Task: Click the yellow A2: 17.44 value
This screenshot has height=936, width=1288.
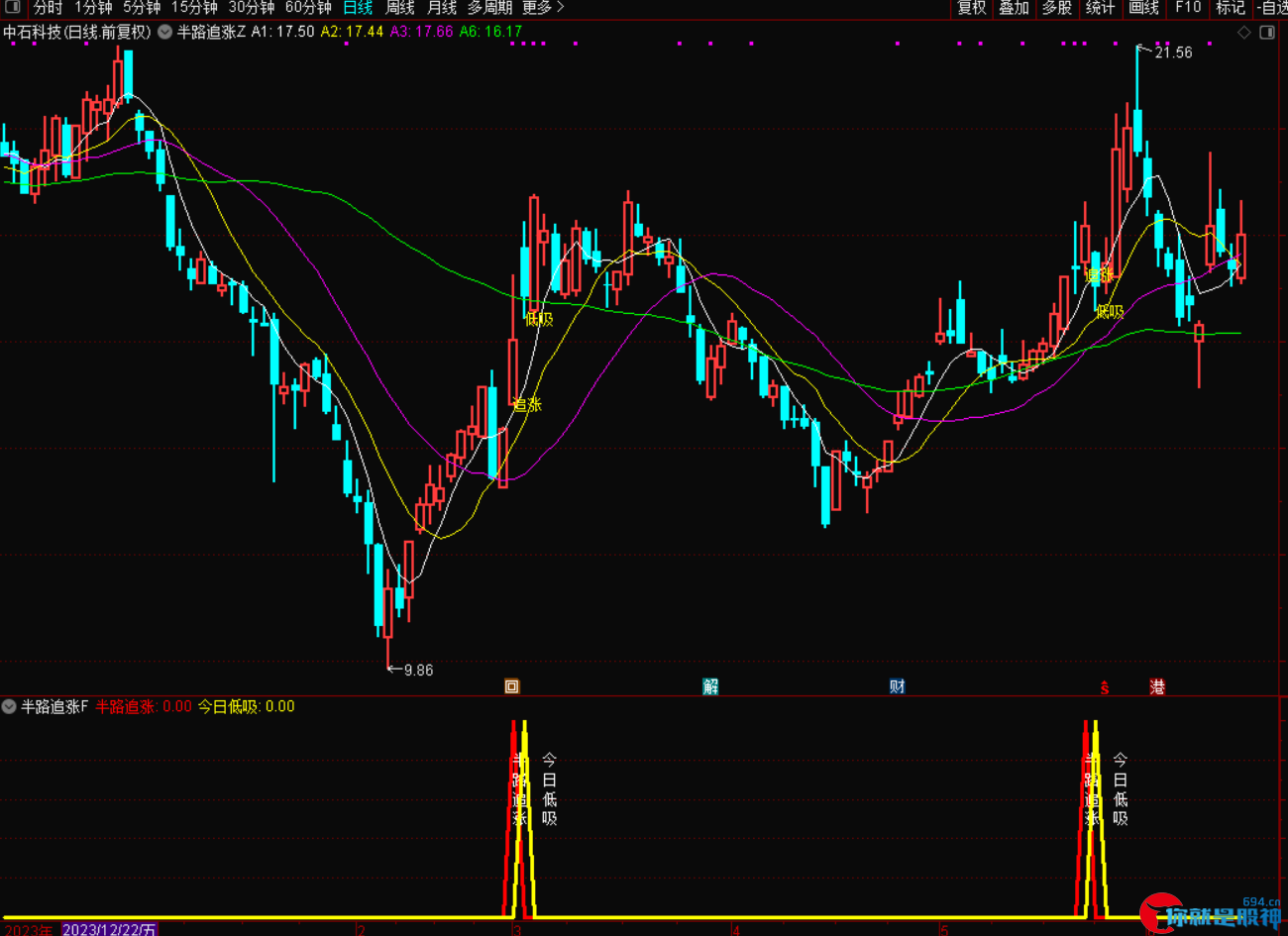Action: [x=352, y=32]
